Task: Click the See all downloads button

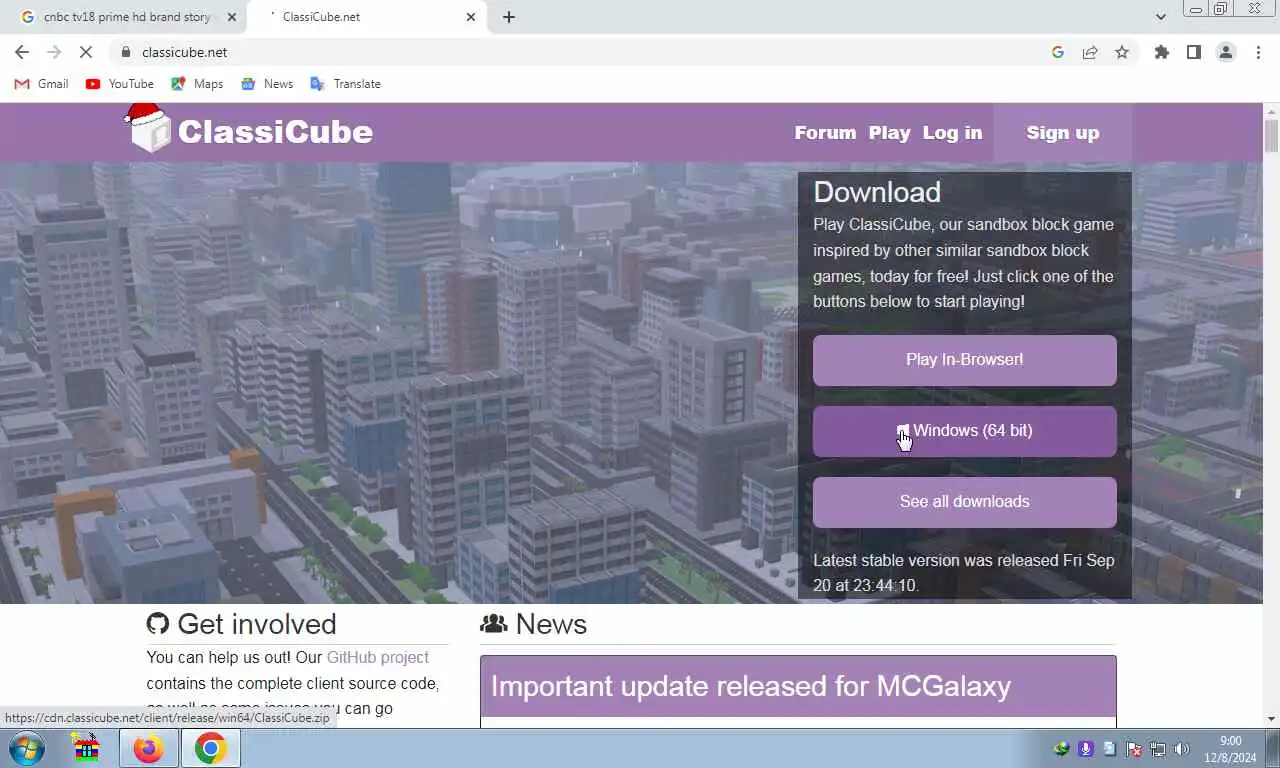Action: (964, 502)
